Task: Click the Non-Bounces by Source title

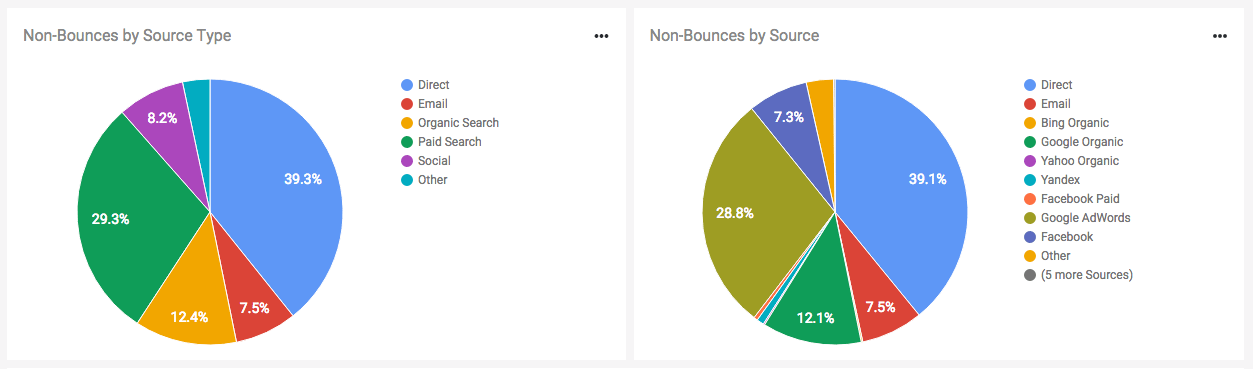Action: coord(734,36)
